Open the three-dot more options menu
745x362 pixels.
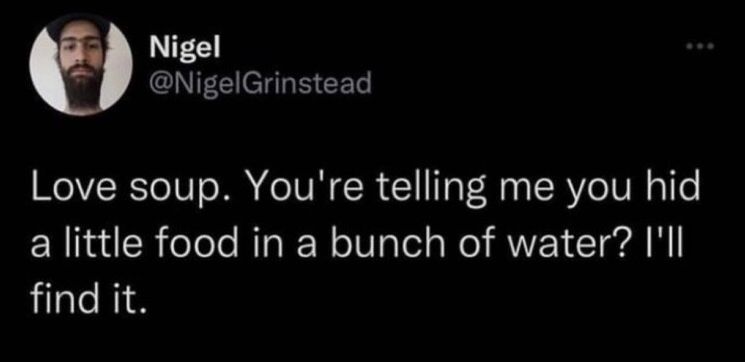click(701, 46)
